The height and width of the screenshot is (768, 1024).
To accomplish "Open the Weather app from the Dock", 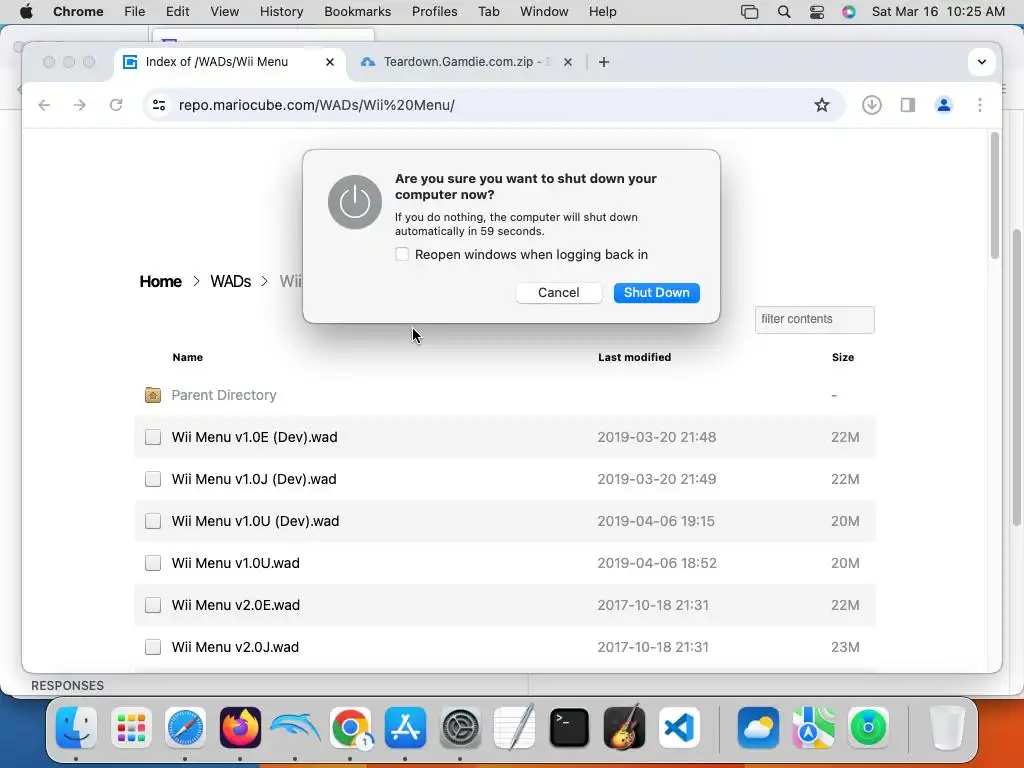I will click(x=758, y=728).
